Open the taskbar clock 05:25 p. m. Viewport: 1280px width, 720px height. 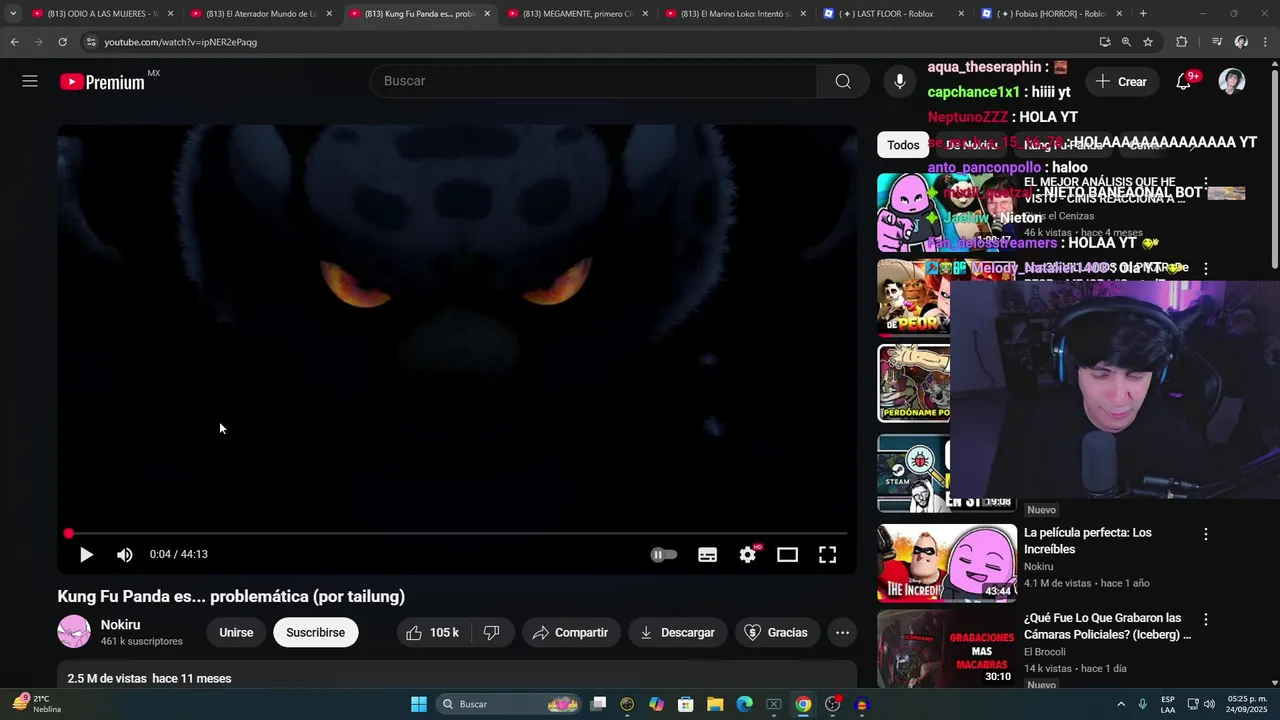click(x=1247, y=704)
